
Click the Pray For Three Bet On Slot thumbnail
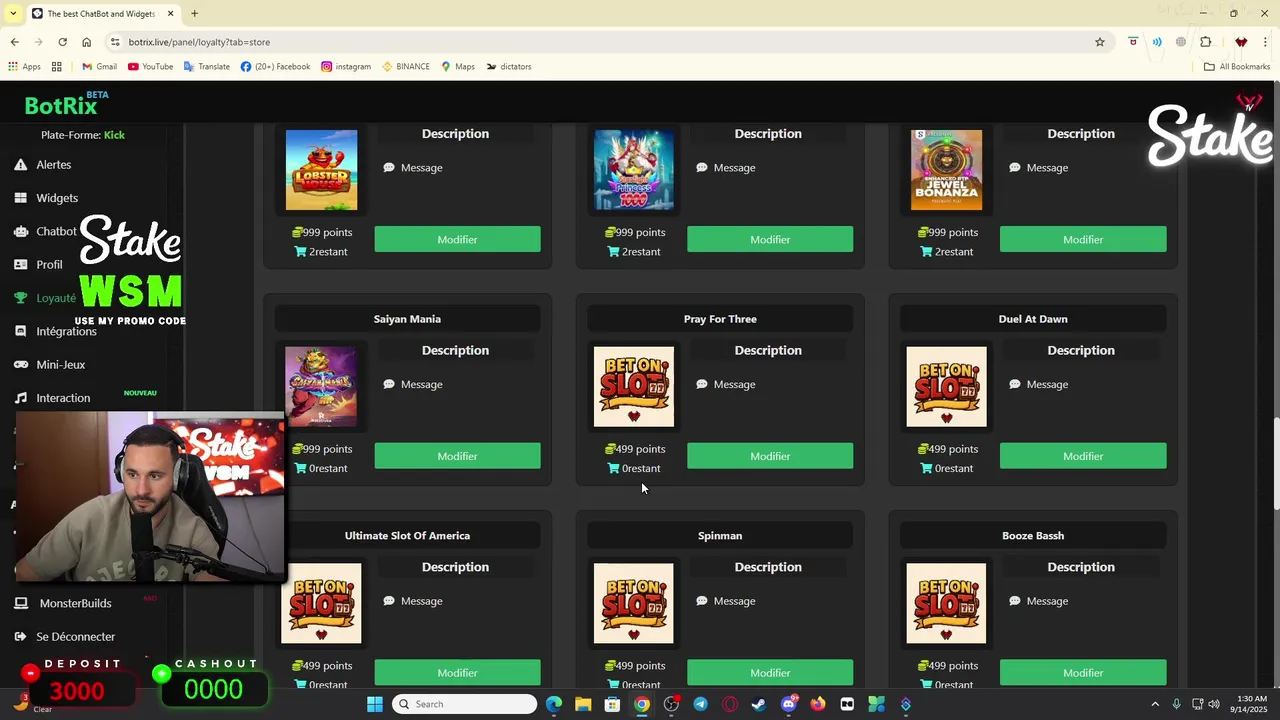click(634, 387)
